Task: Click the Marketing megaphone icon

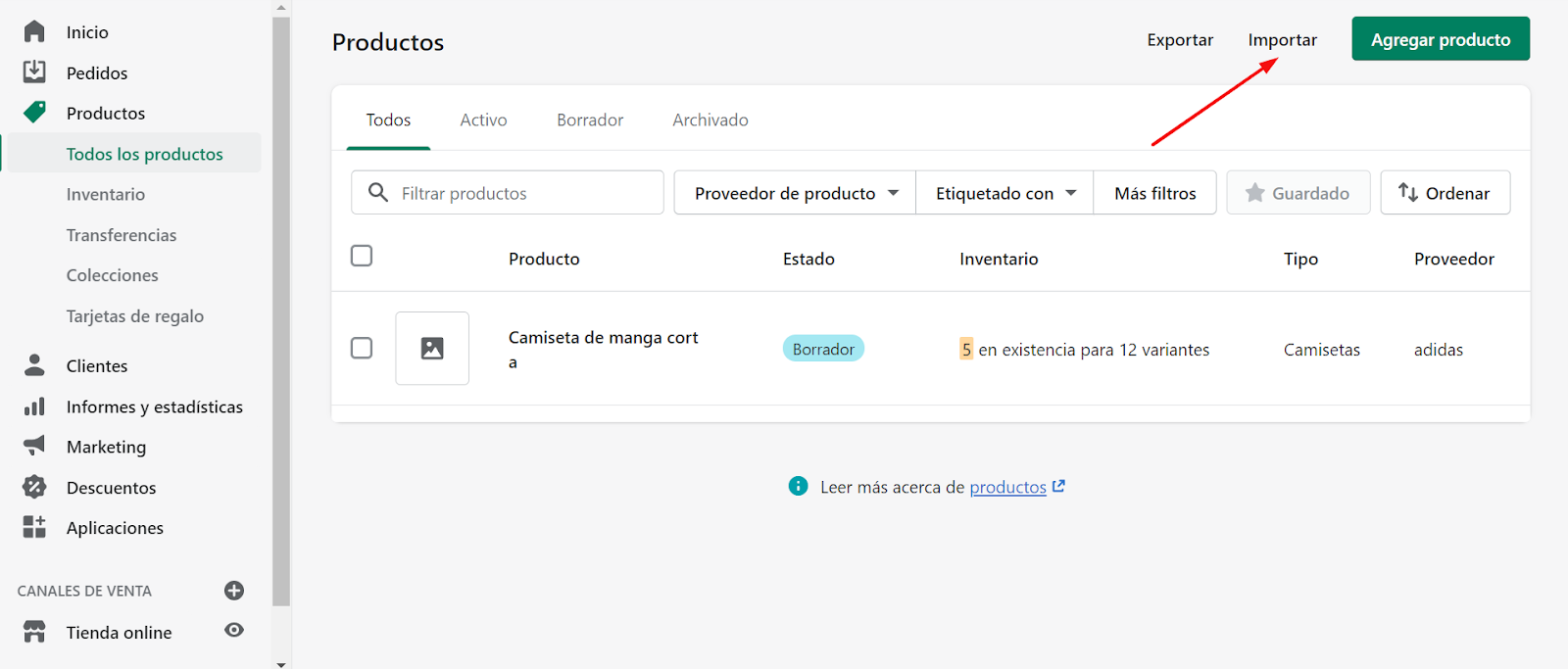Action: (34, 446)
